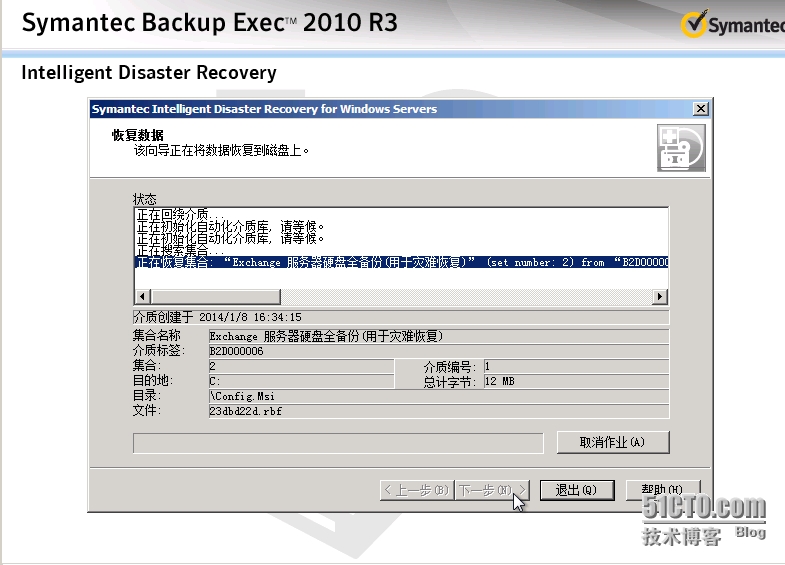Click the 帮助(H) help button
This screenshot has width=785, height=565.
663,490
